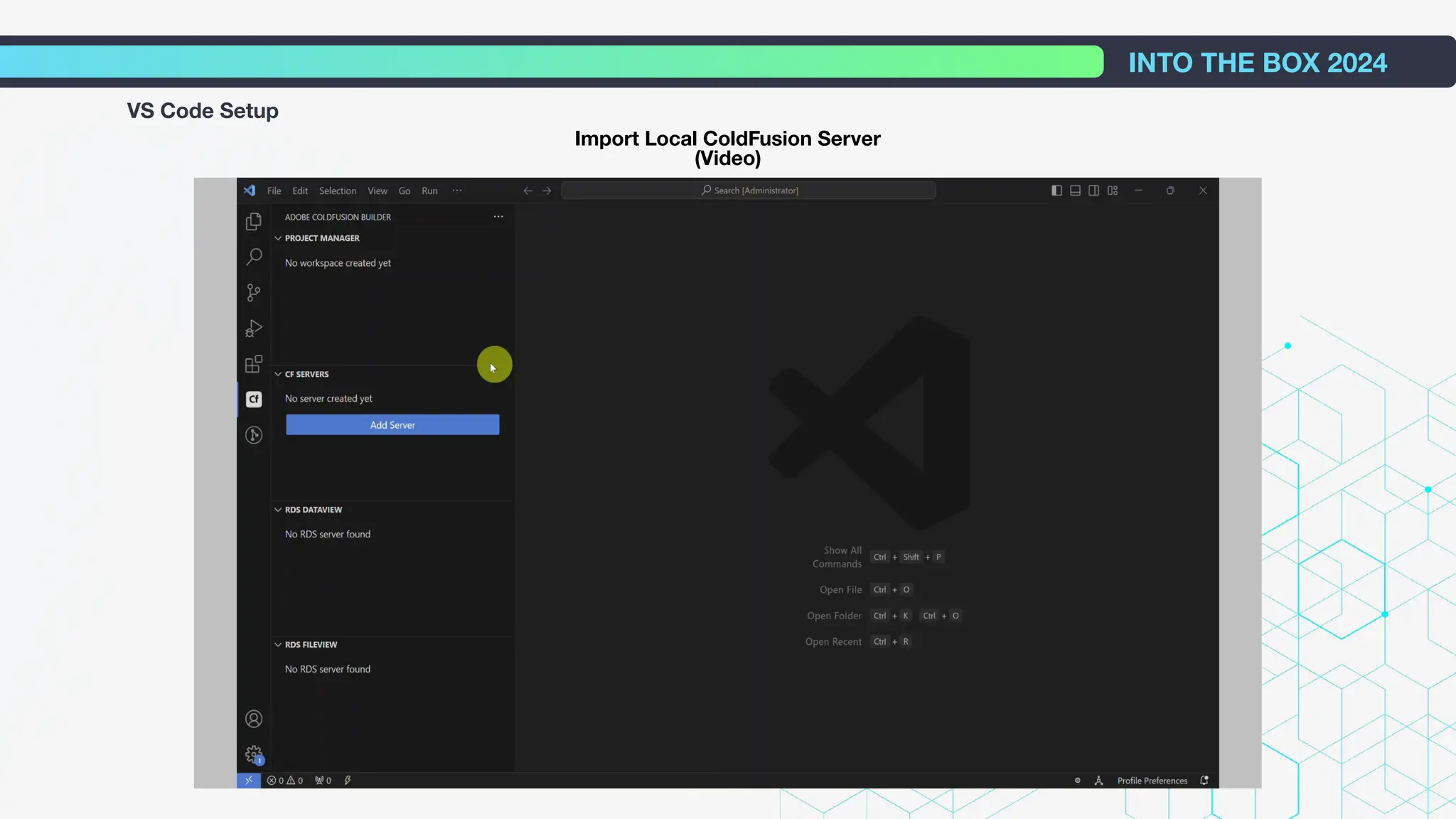Click the 'Open Folder' hint text
This screenshot has height=819, width=1456.
click(x=834, y=616)
